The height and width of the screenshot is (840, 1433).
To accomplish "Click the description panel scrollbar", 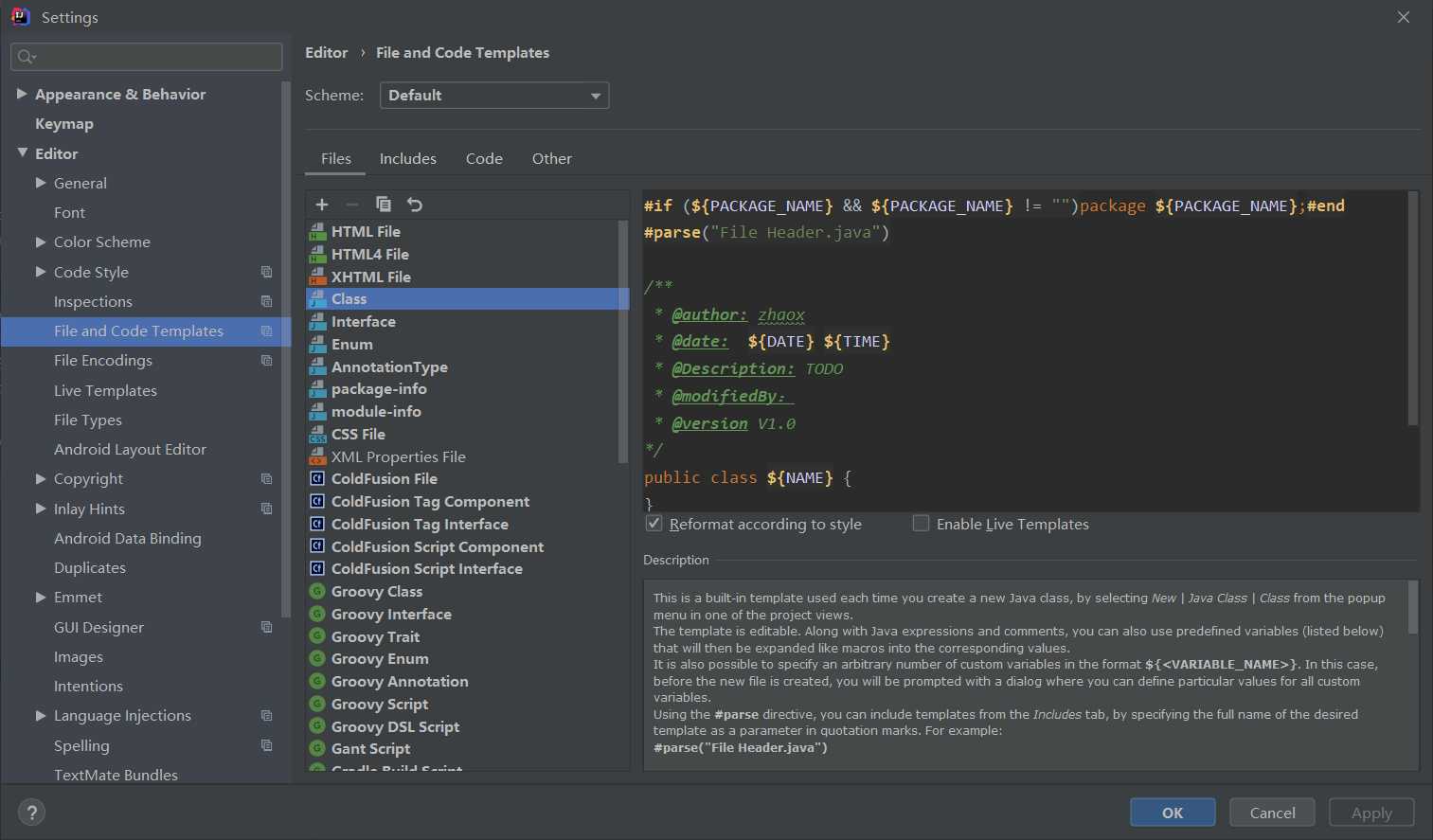I will [x=1413, y=607].
